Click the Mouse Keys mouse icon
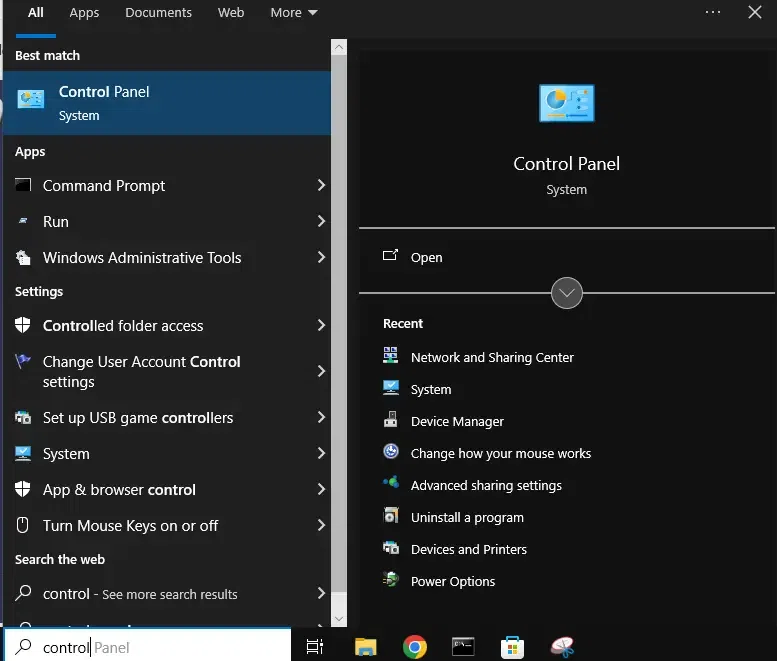Viewport: 777px width, 661px height. (x=23, y=525)
